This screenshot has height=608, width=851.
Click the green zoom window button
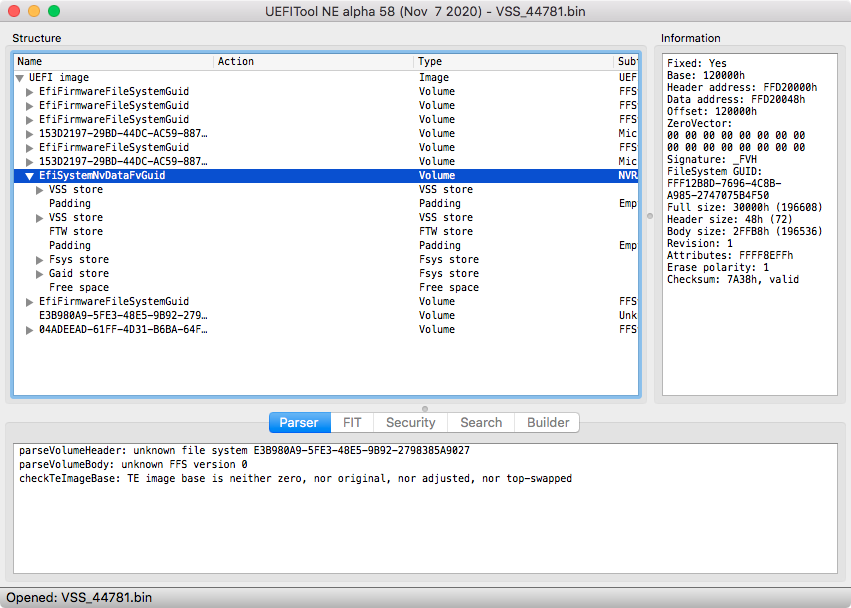click(54, 11)
